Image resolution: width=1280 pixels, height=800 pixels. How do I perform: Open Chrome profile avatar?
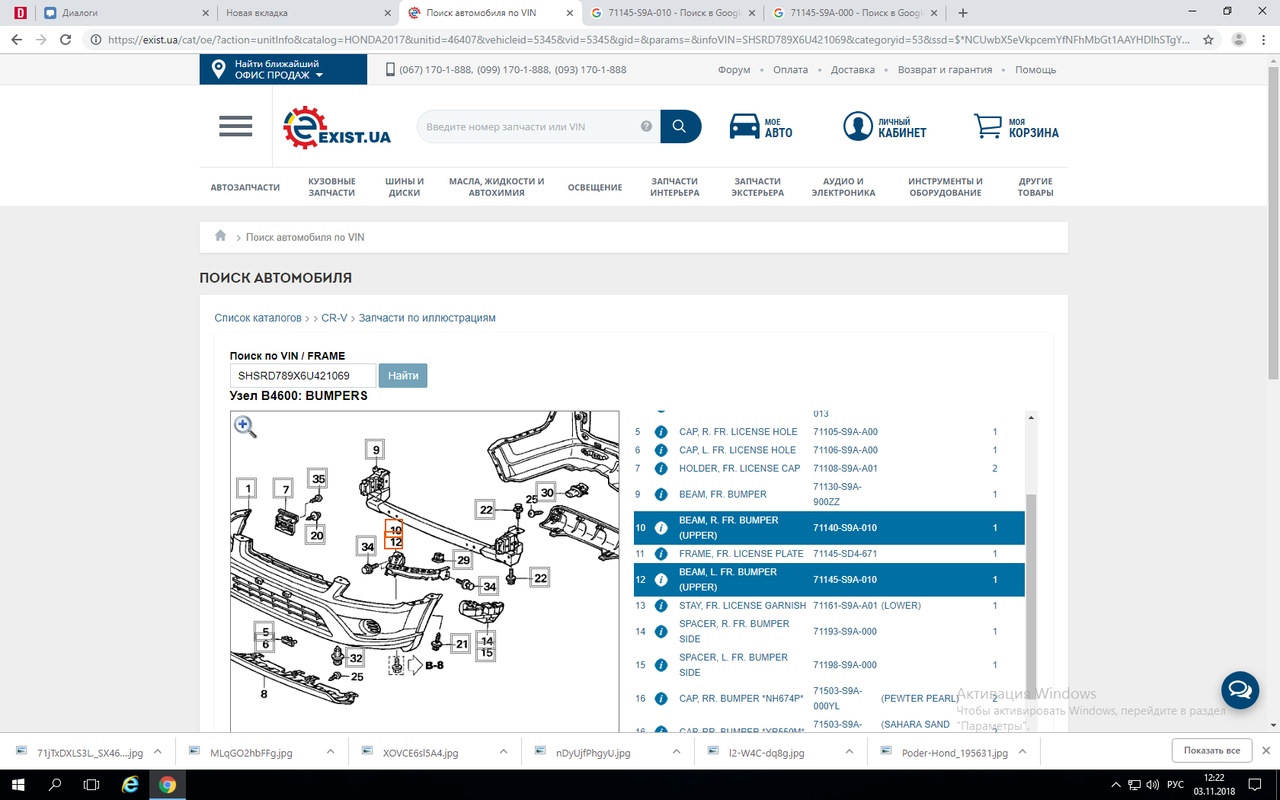point(1238,40)
